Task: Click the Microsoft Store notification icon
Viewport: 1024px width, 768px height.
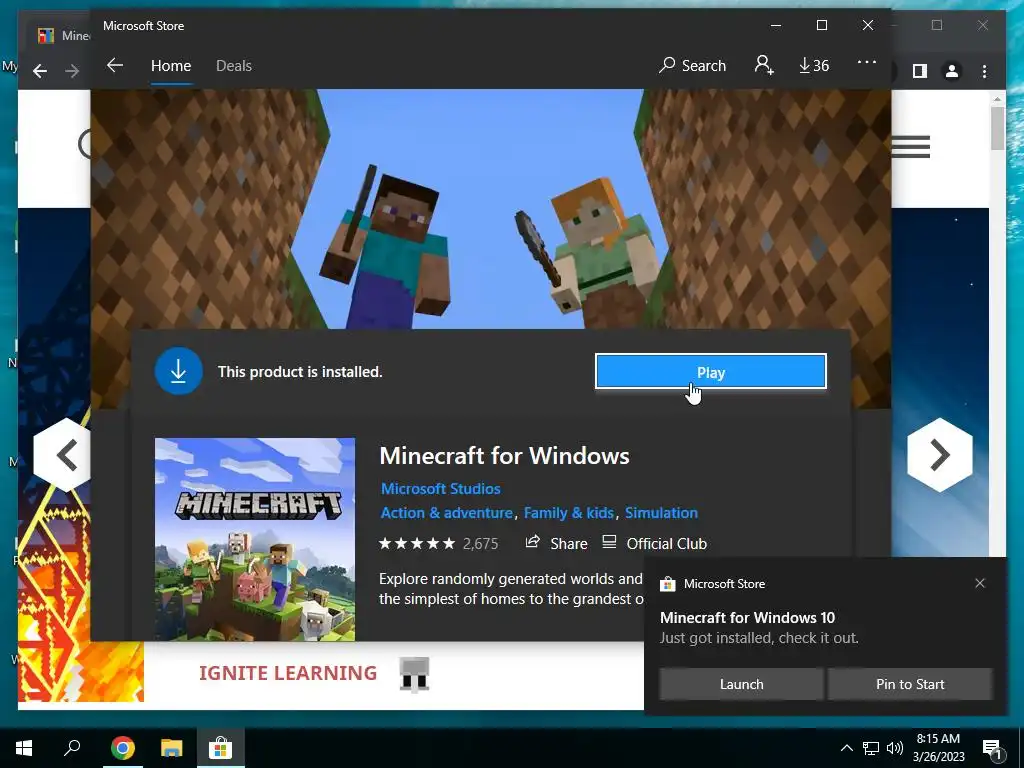Action: 667,584
